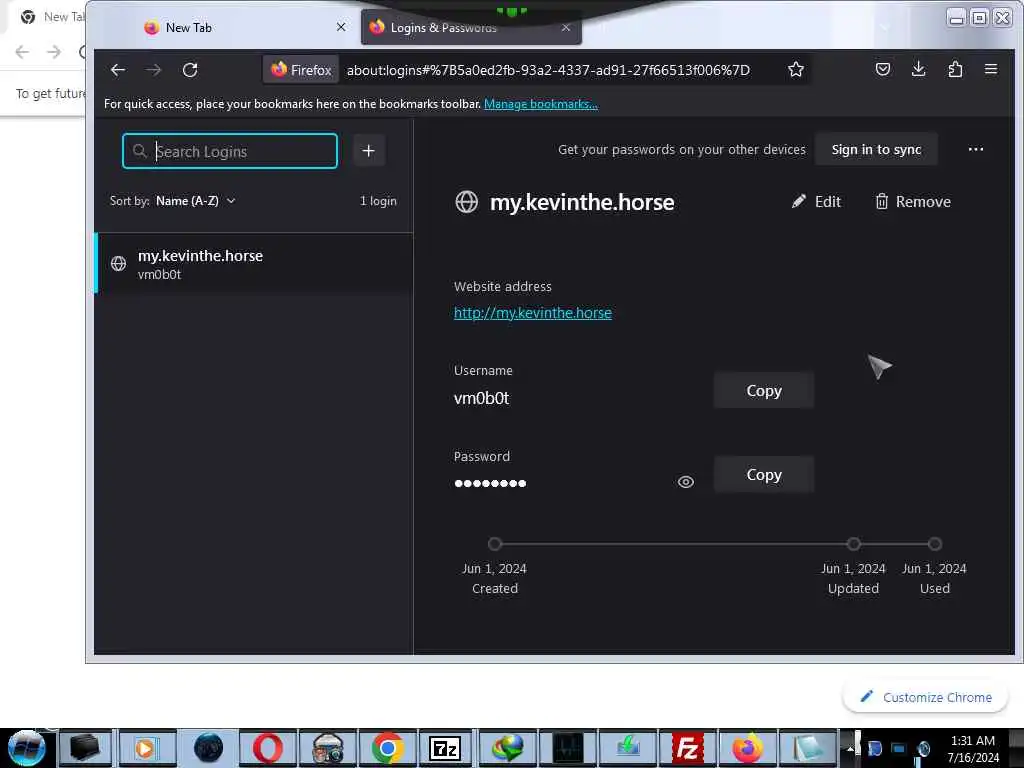The width and height of the screenshot is (1024, 768).
Task: Open the Internet Download Manager taskbar icon
Action: (x=507, y=748)
